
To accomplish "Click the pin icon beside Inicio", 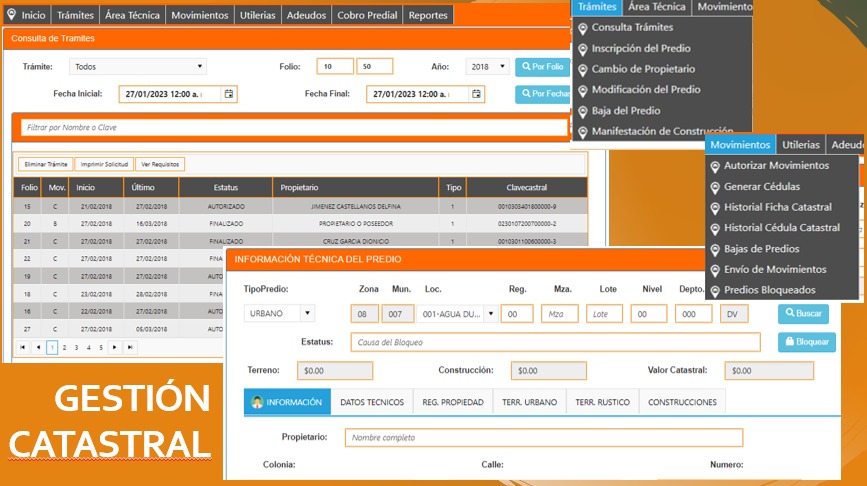I will (11, 15).
